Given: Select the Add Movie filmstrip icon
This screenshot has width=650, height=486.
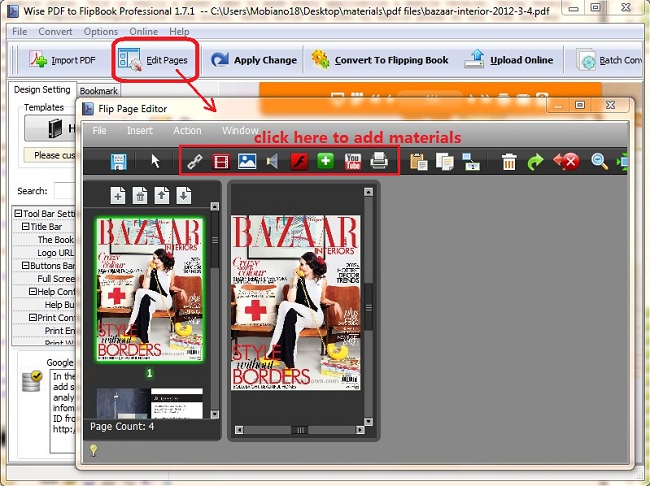Looking at the screenshot, I should (x=222, y=161).
